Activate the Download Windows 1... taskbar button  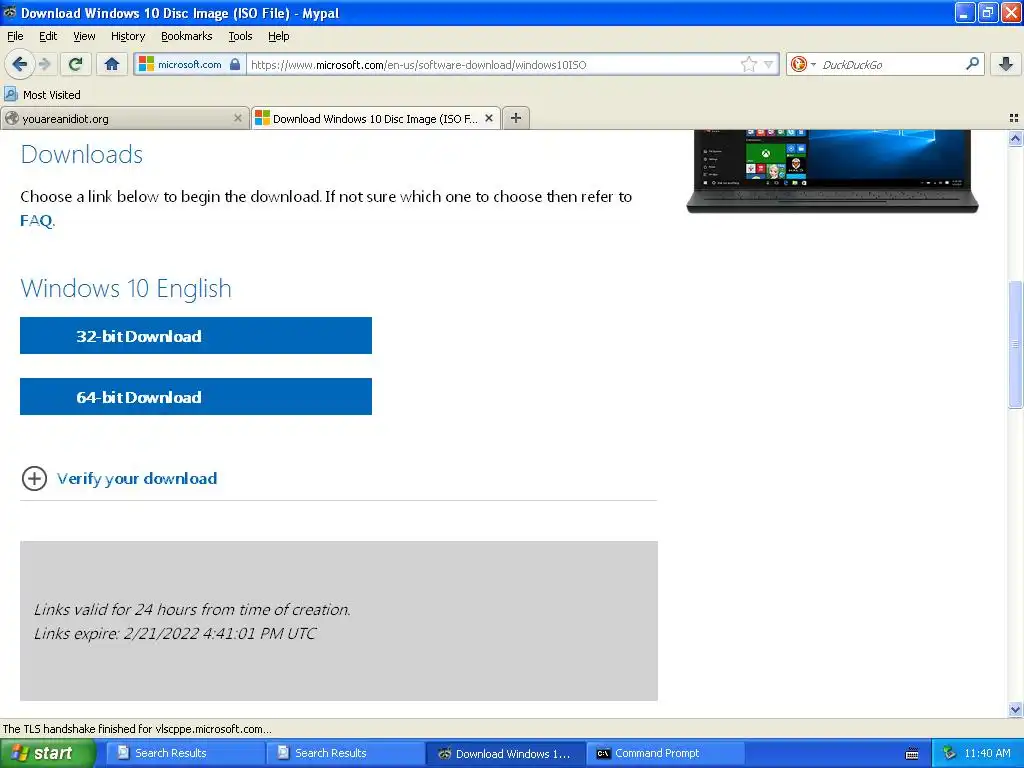click(505, 754)
